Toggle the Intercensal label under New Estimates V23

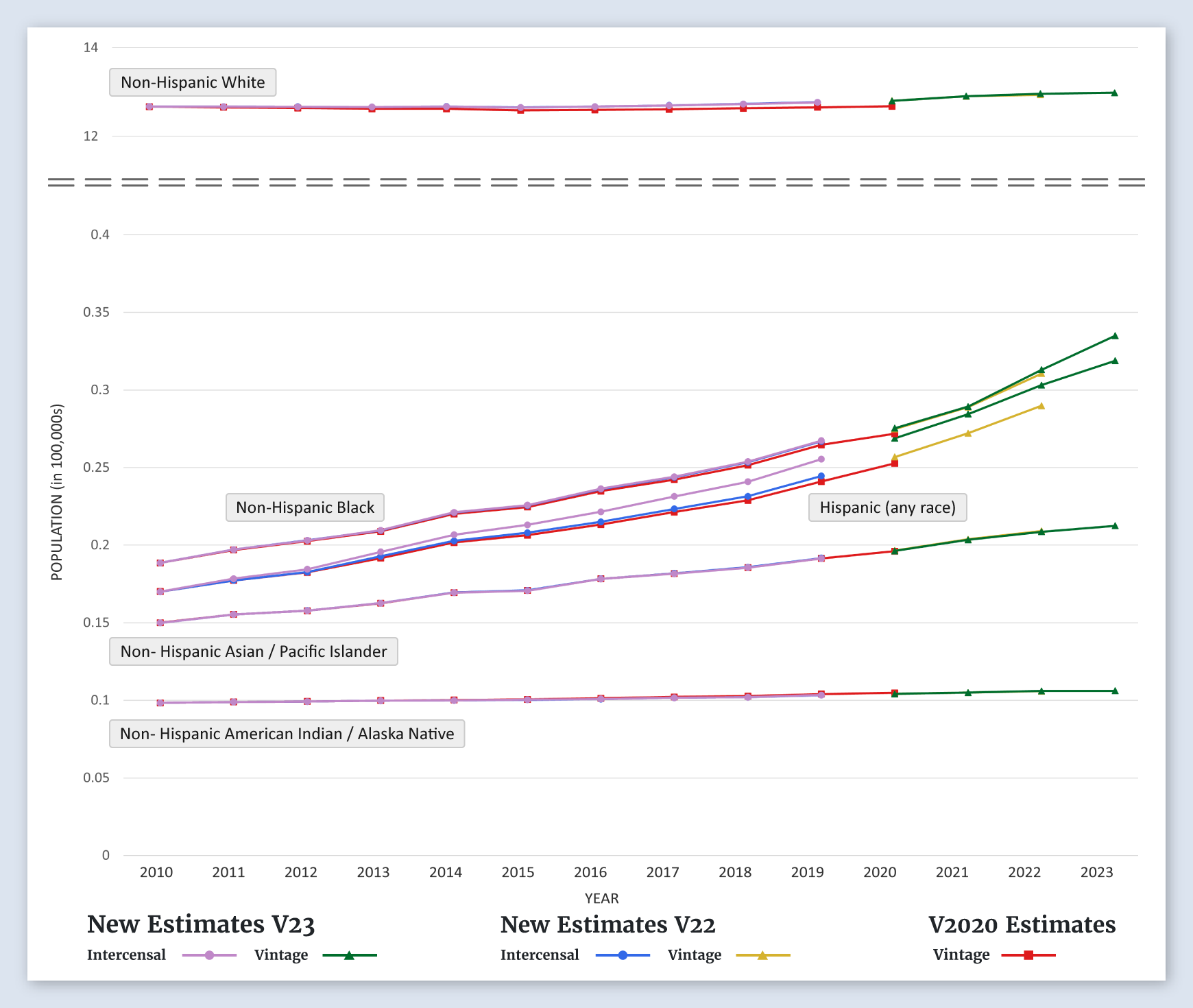[x=126, y=955]
